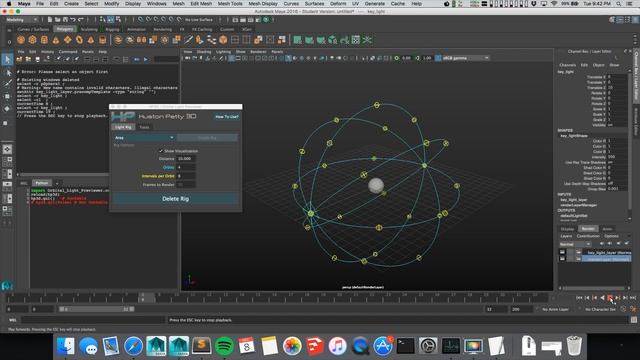Switch to Display tab in layer editor

pos(567,229)
